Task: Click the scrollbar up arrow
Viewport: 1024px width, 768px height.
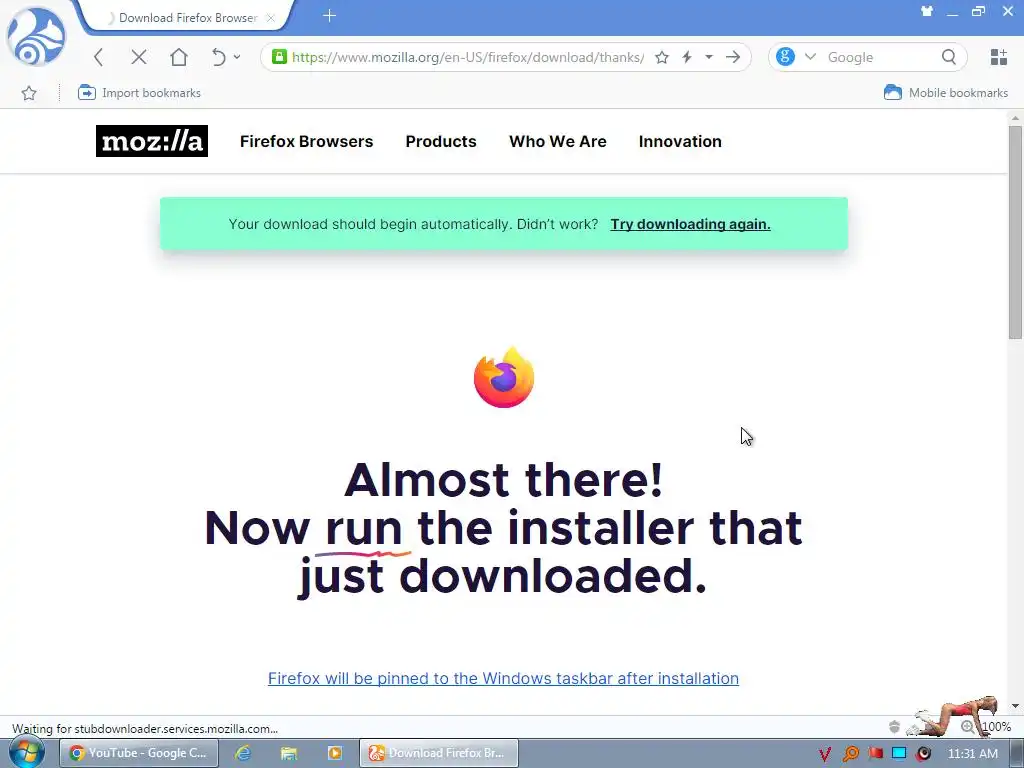Action: [1015, 118]
